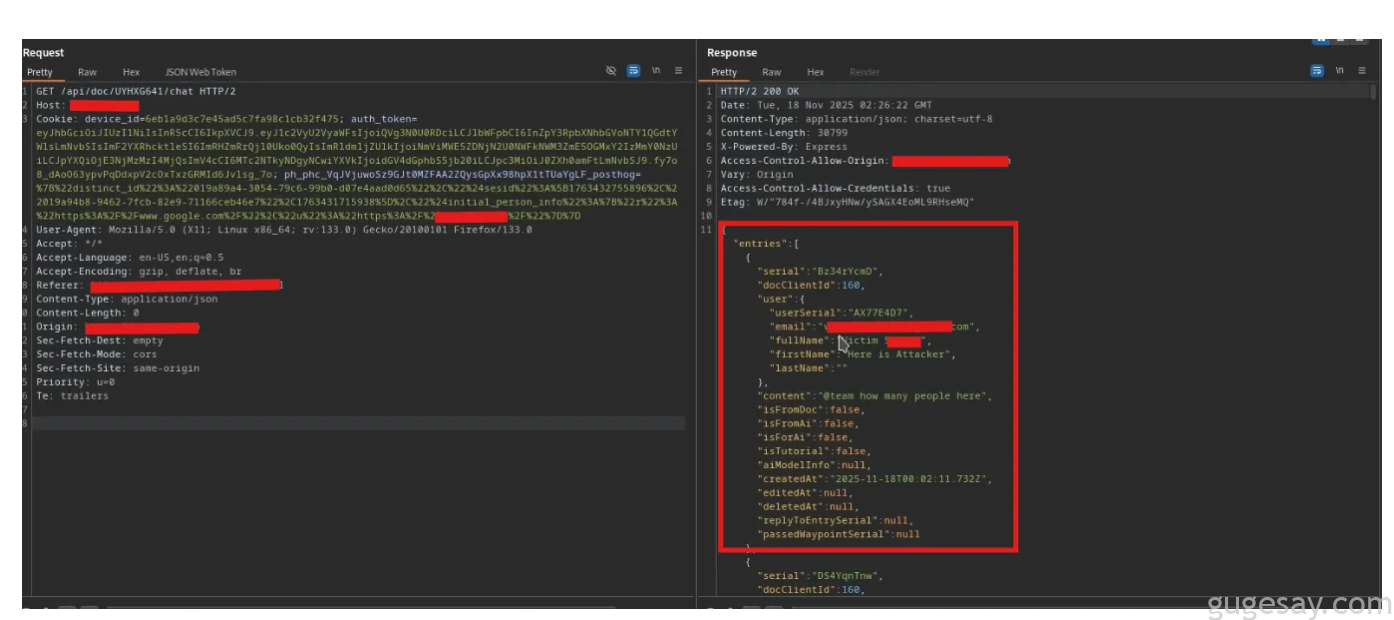Open Request panel hamburger options menu
The image size is (1394, 620).
(x=678, y=71)
